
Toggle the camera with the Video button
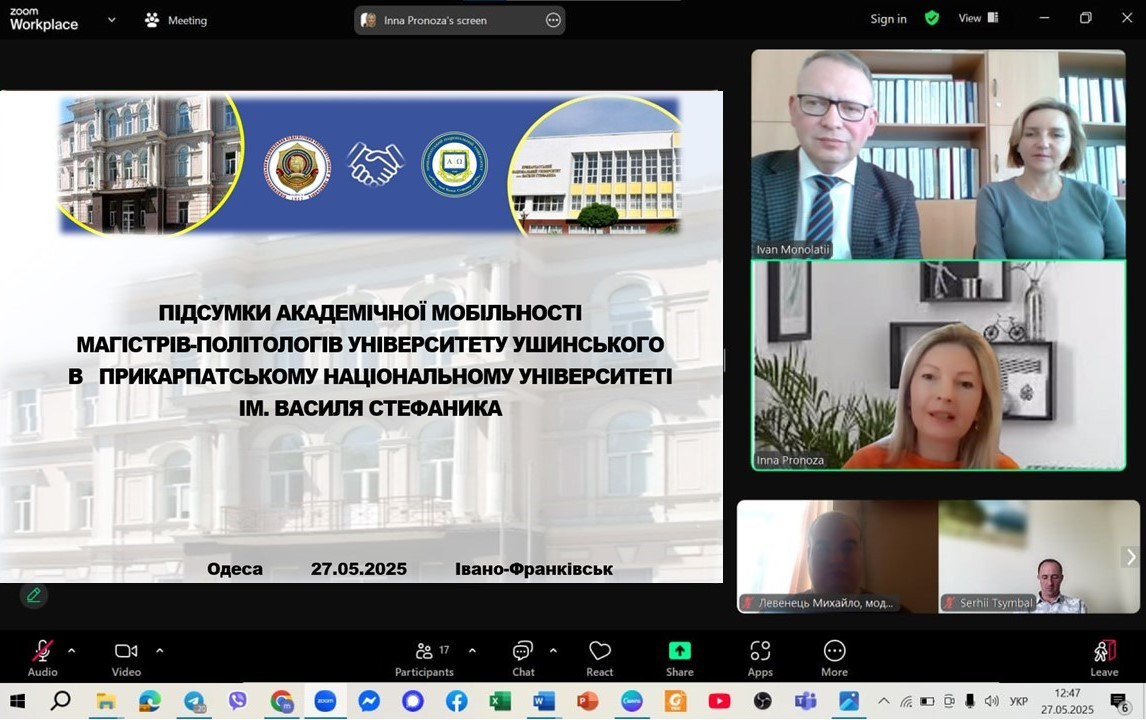[126, 658]
